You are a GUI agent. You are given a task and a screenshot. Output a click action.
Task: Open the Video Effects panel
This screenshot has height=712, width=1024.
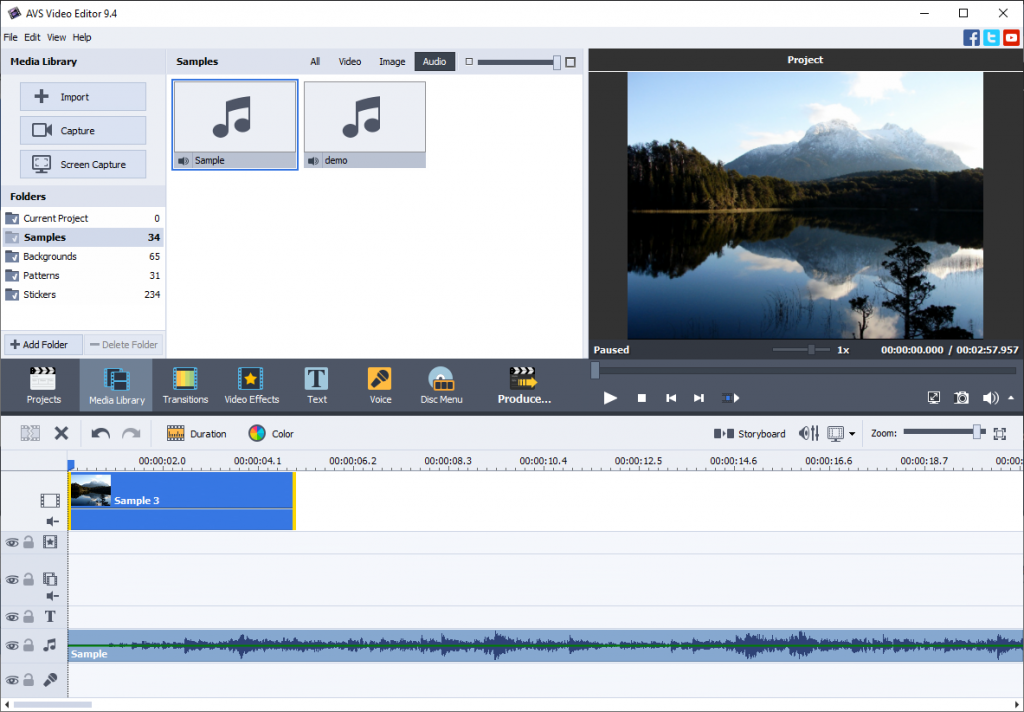[x=251, y=386]
